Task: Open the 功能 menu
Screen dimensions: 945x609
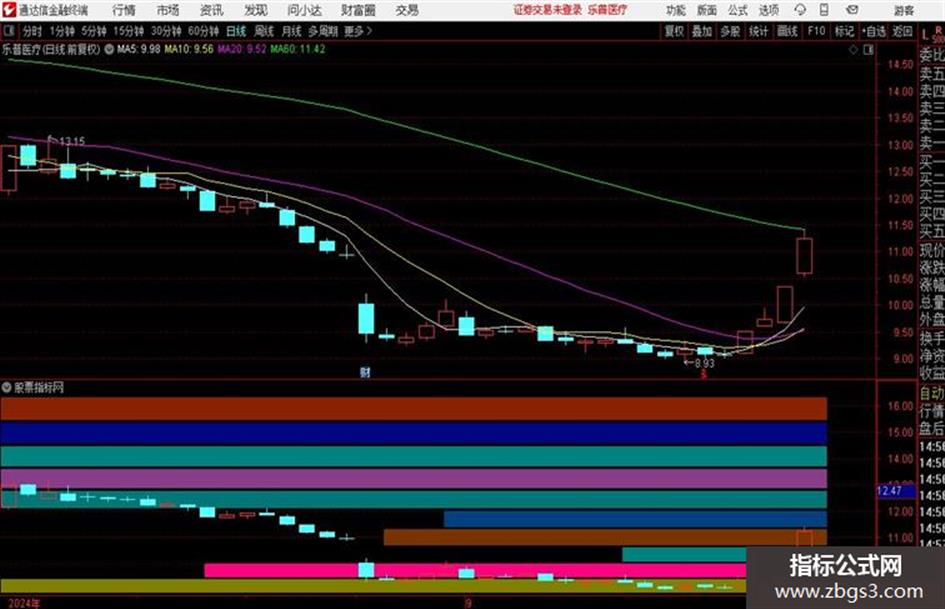Action: pyautogui.click(x=676, y=10)
